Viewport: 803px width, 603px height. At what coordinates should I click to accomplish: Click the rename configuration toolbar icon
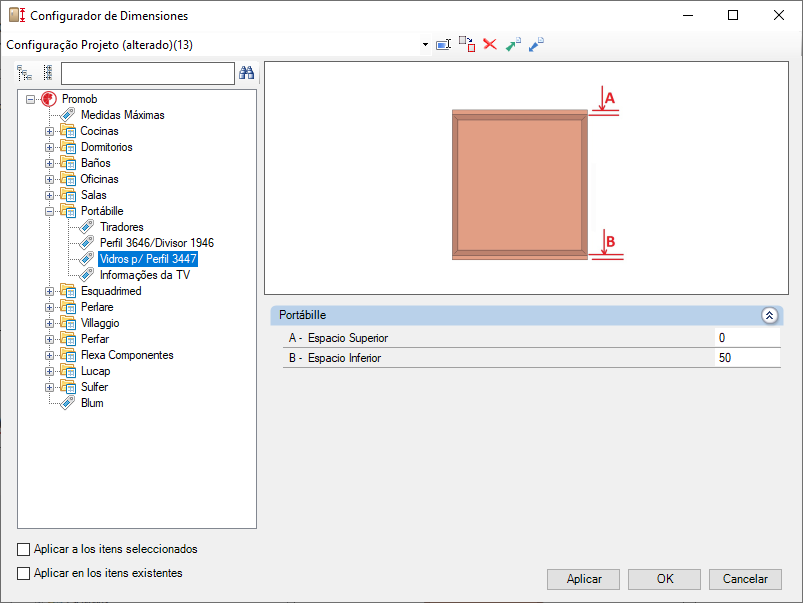pyautogui.click(x=443, y=45)
